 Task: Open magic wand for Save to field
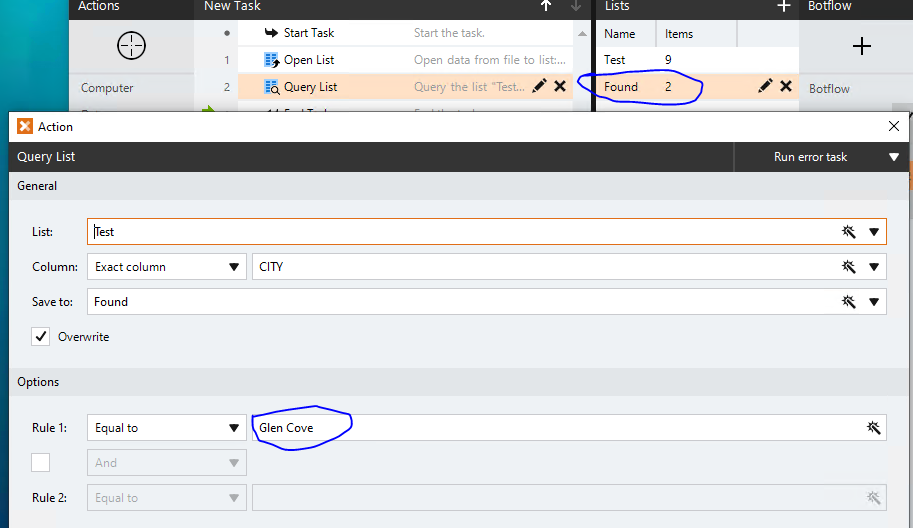pos(849,302)
